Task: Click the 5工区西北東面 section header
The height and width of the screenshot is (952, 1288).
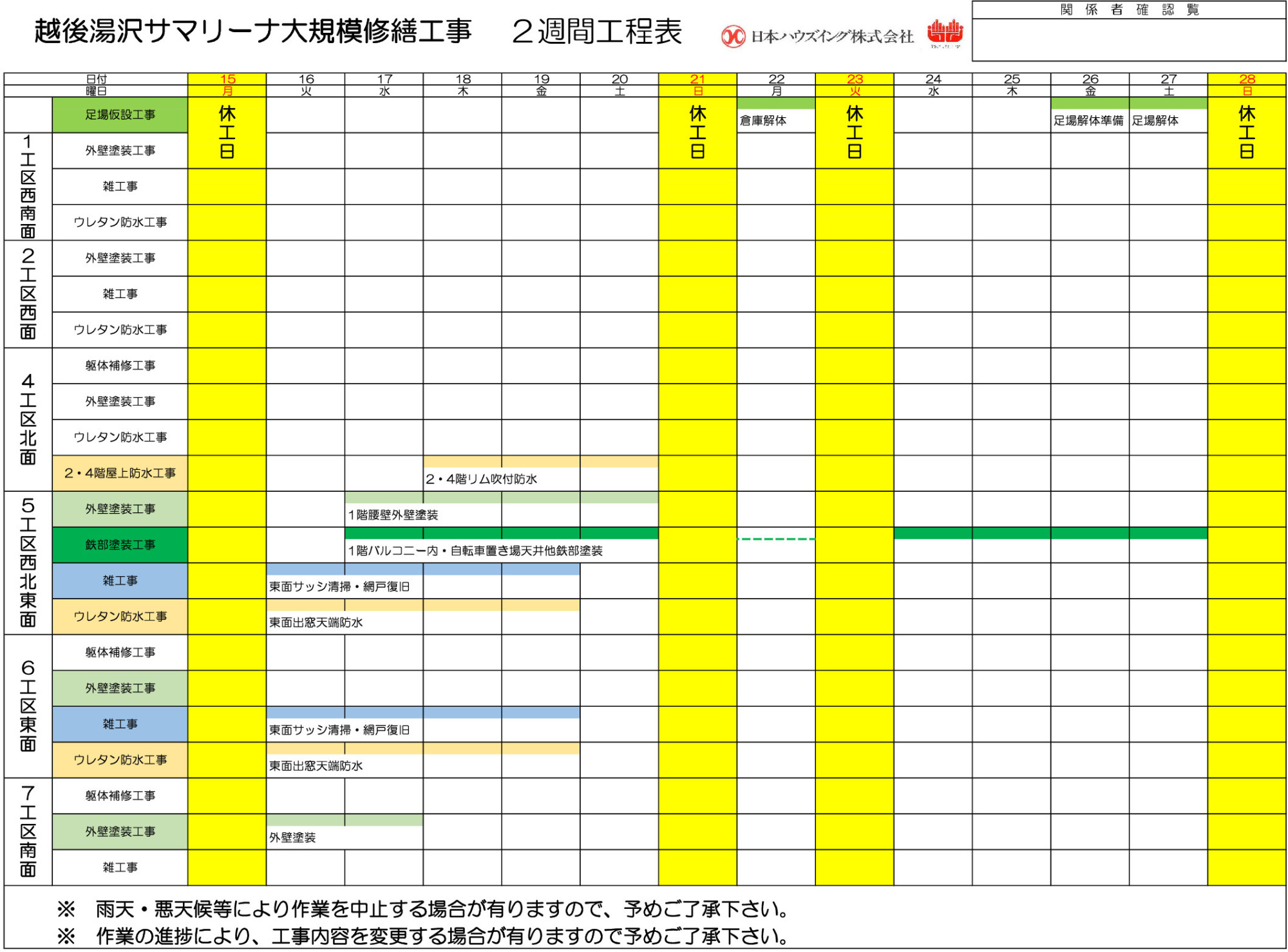Action: [x=28, y=563]
